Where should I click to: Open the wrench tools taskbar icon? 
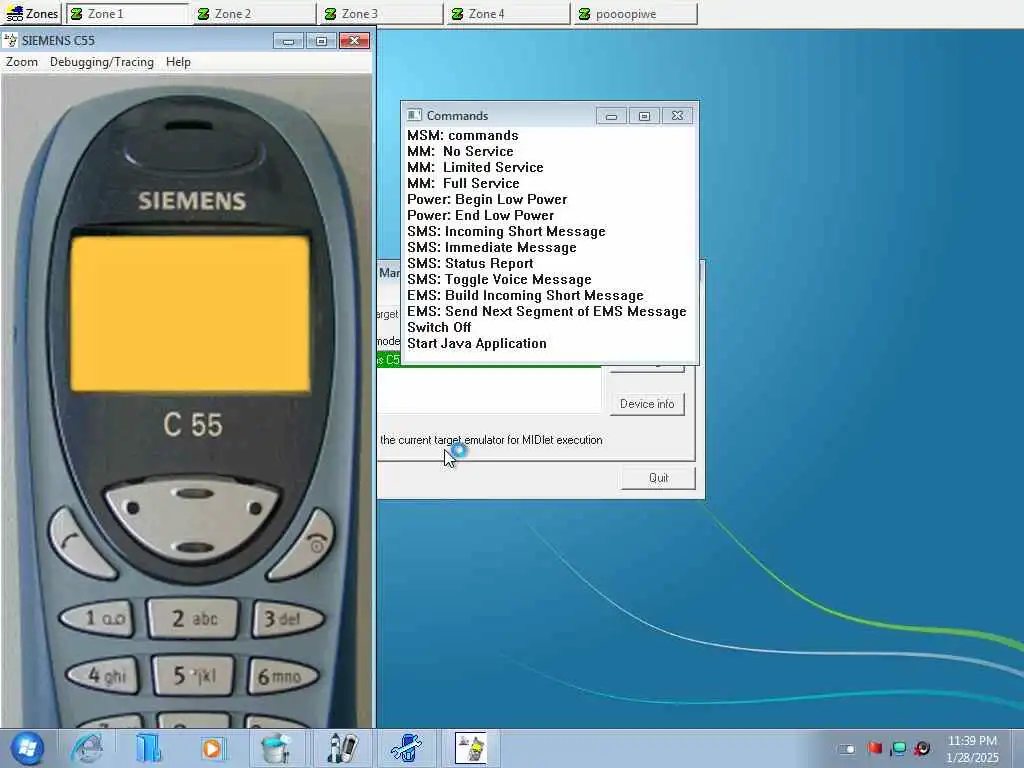click(x=406, y=748)
